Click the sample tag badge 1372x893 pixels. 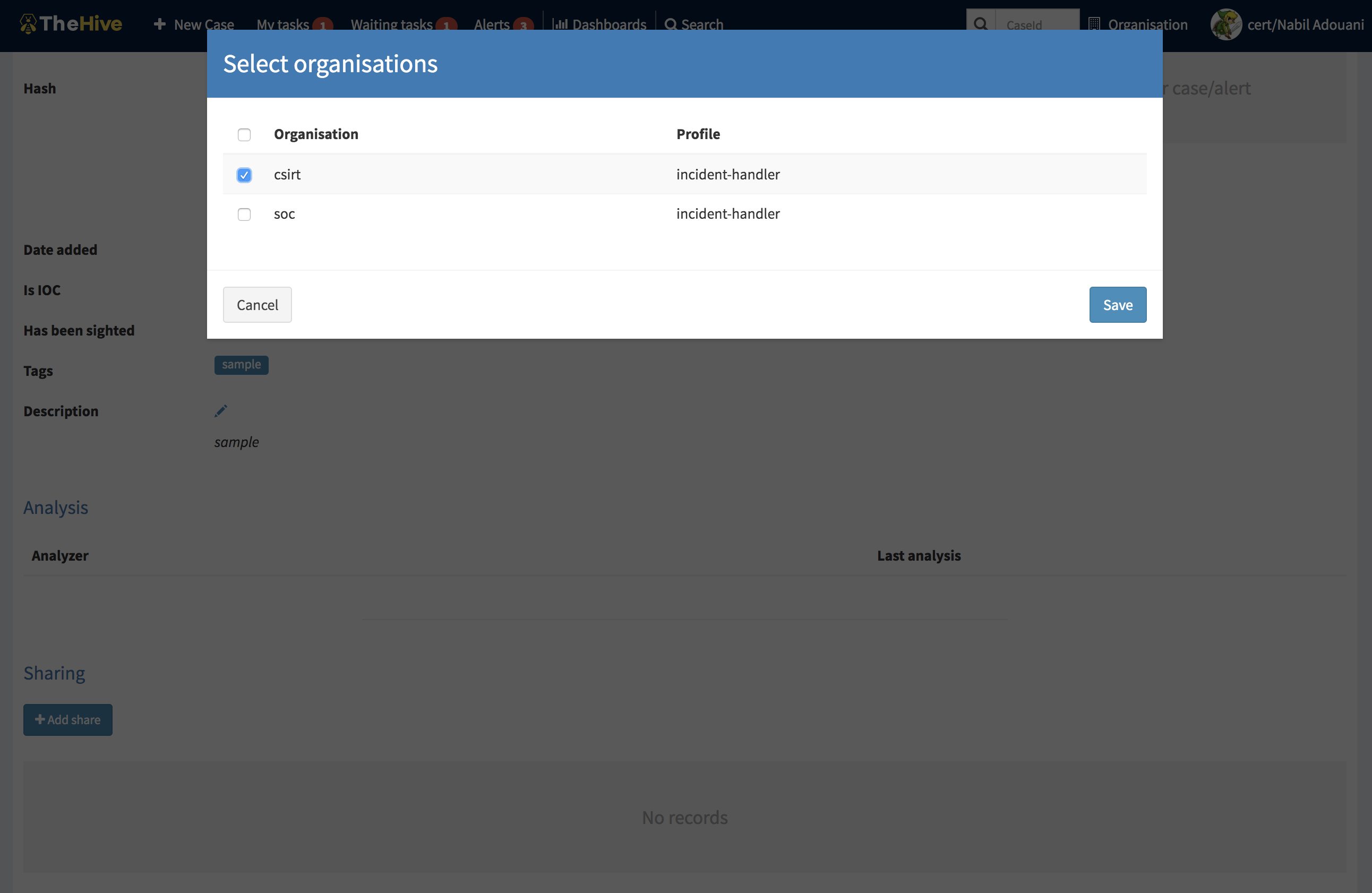[242, 364]
